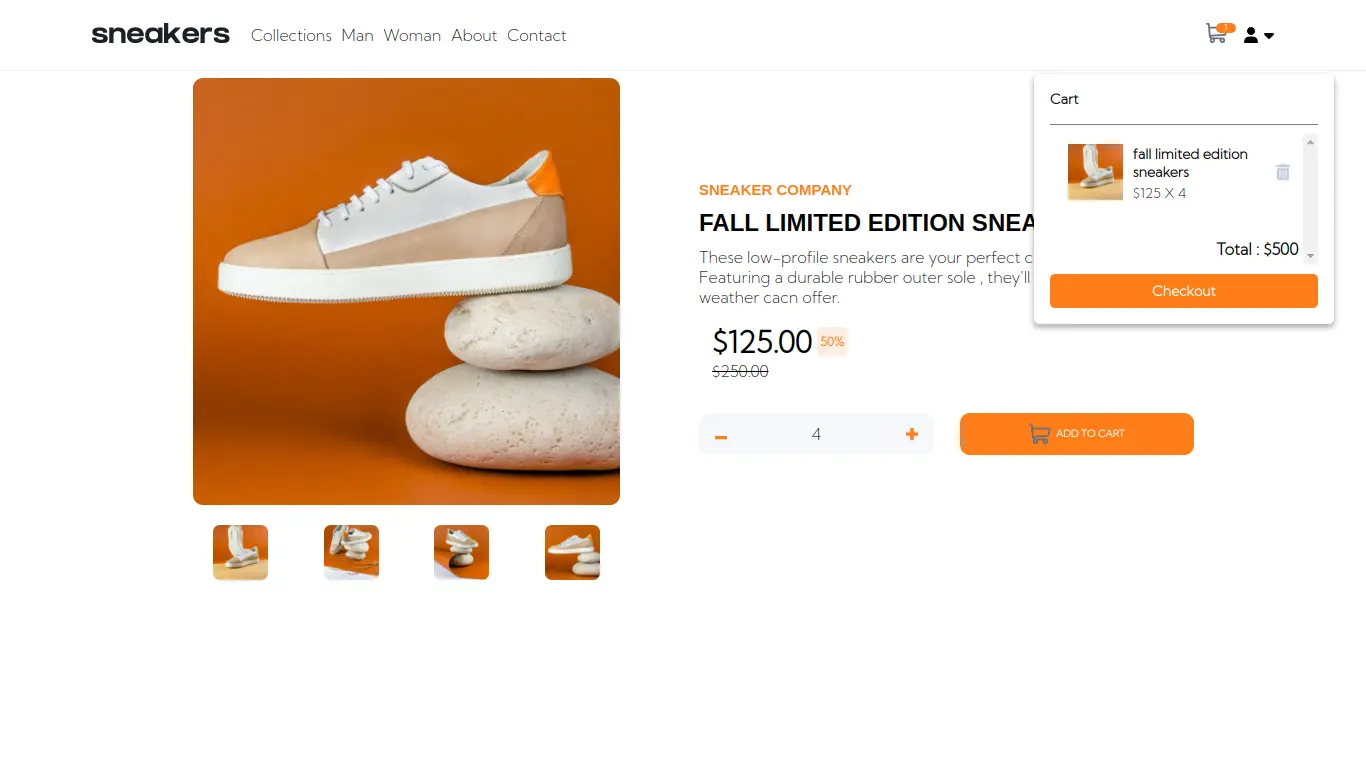The image size is (1366, 768).
Task: Click the sneakers brand logo
Action: tap(160, 35)
